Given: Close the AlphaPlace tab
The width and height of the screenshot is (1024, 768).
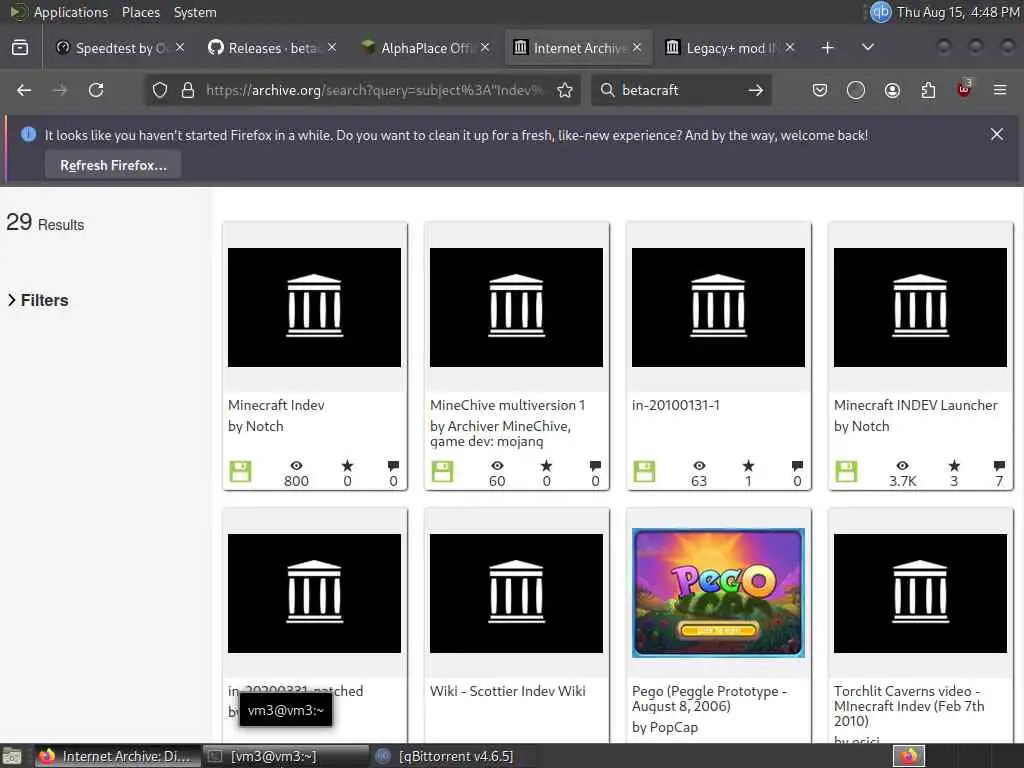Looking at the screenshot, I should tap(485, 48).
